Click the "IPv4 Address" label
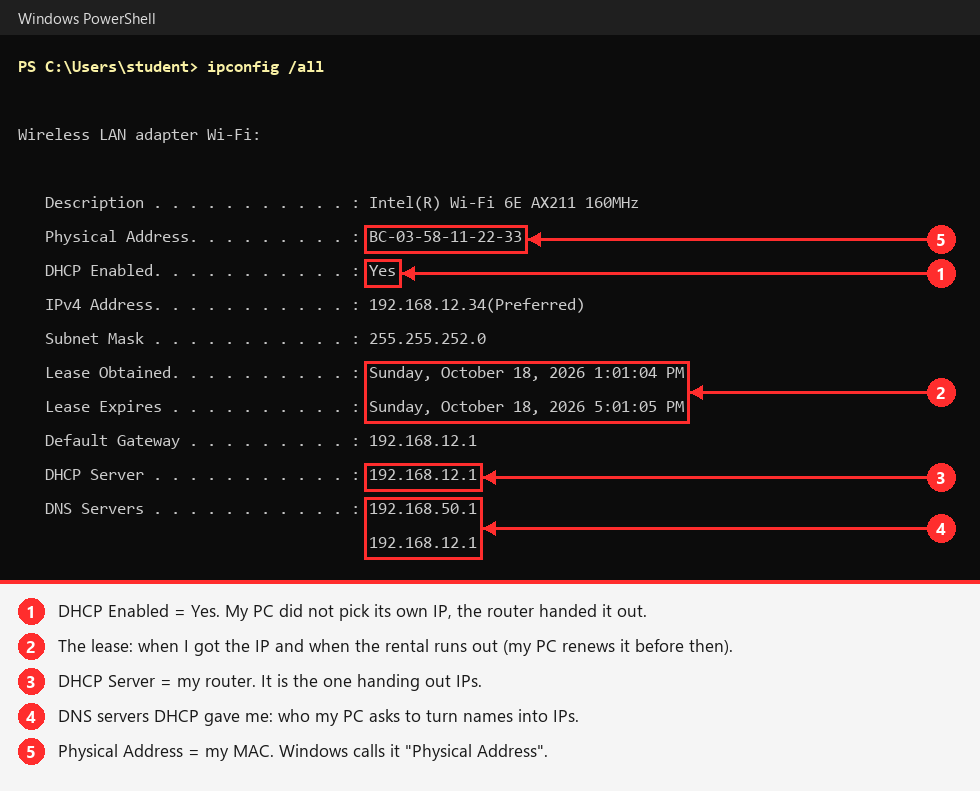 pyautogui.click(x=99, y=305)
